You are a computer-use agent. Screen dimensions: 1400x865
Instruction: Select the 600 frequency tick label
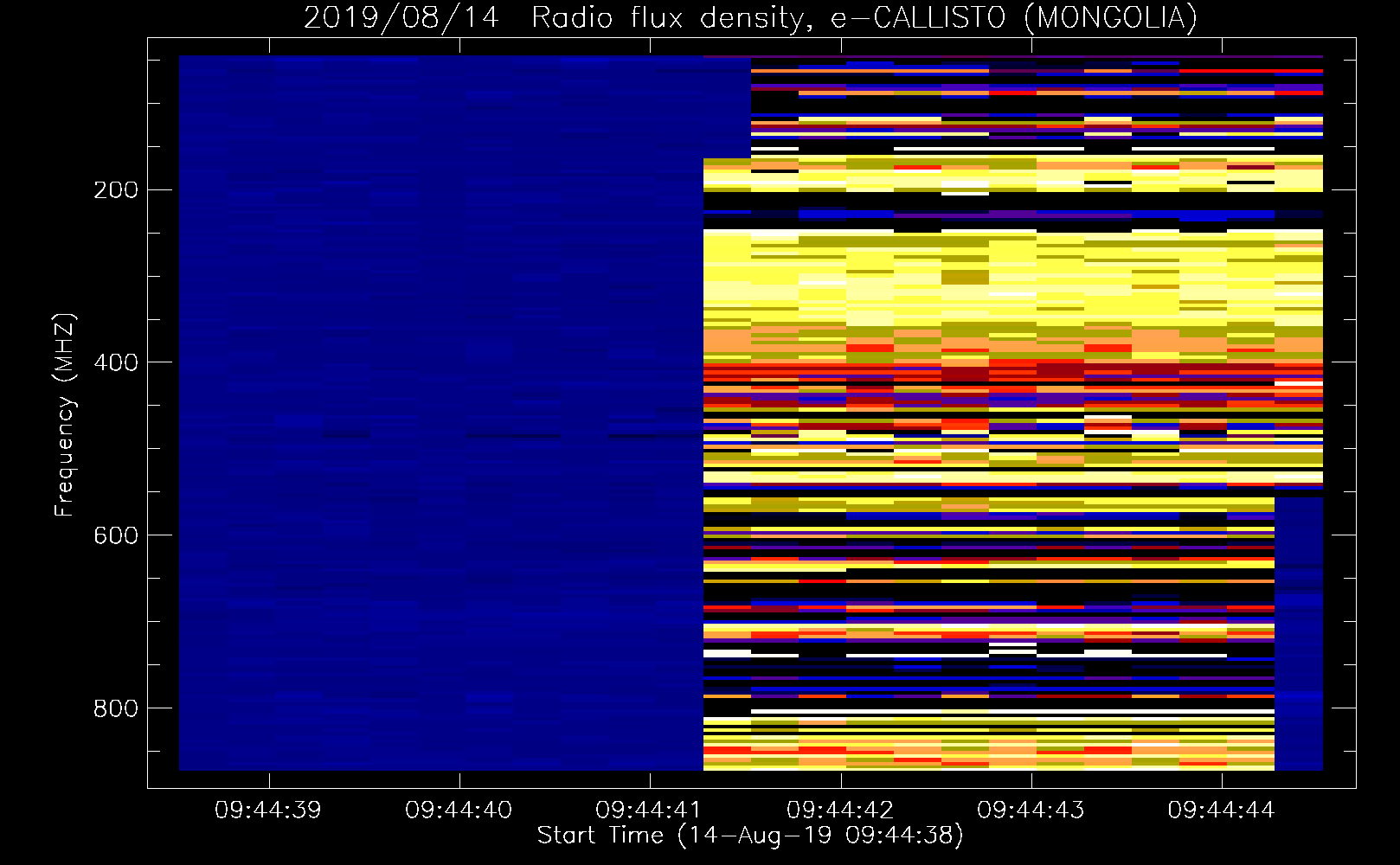click(116, 535)
